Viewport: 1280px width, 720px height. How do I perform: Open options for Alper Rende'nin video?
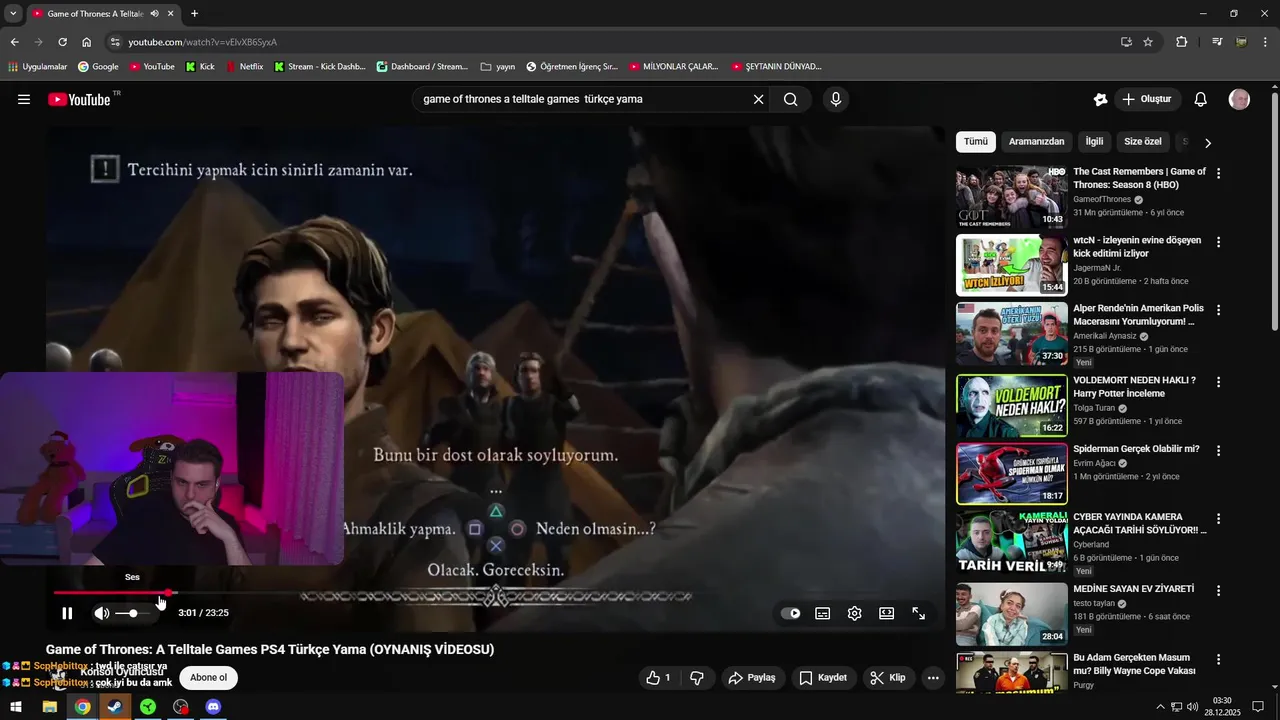click(1218, 310)
